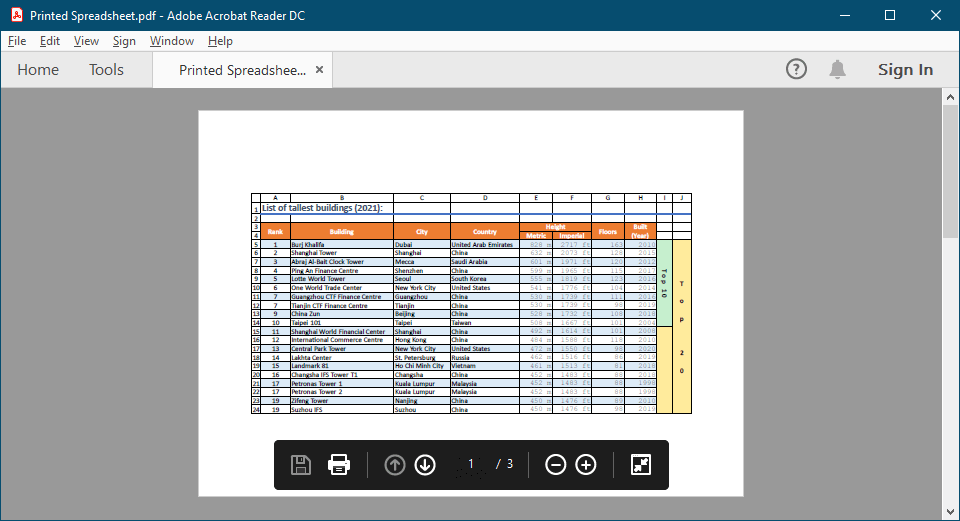Image resolution: width=960 pixels, height=521 pixels.
Task: Click the save file icon in floating toolbar
Action: click(x=300, y=465)
